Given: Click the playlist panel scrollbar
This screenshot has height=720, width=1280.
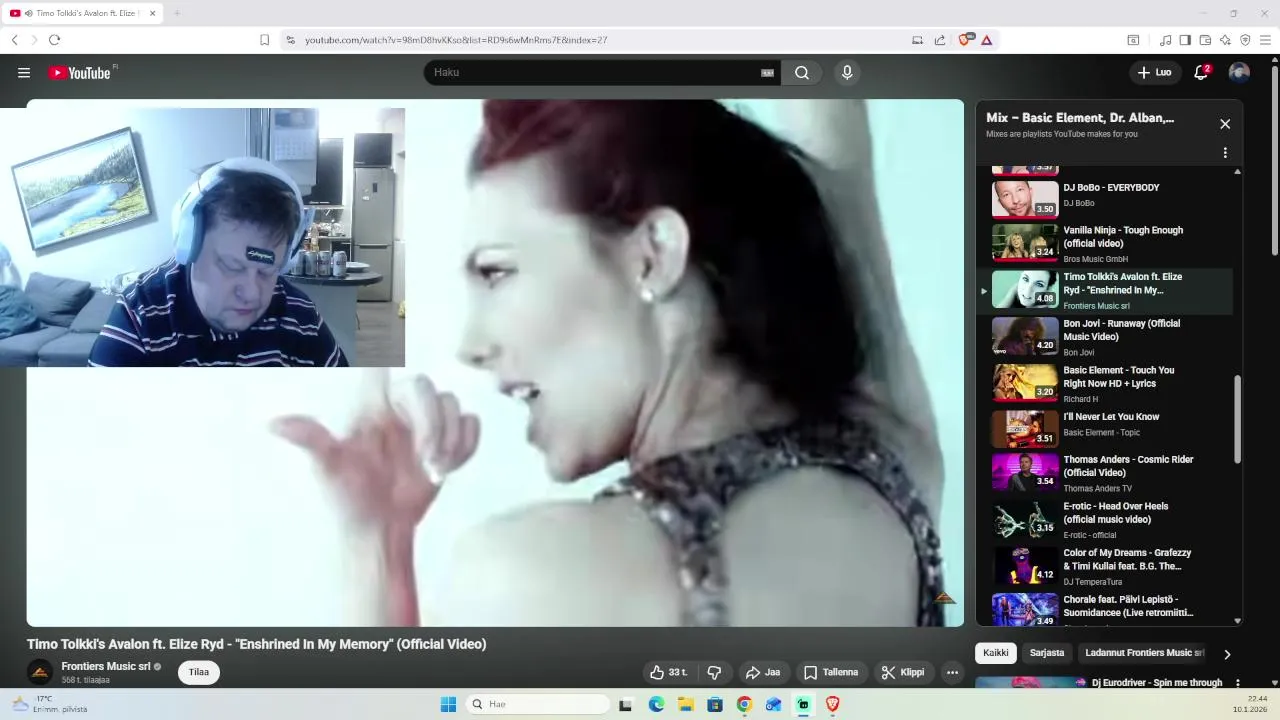Looking at the screenshot, I should coord(1237,419).
